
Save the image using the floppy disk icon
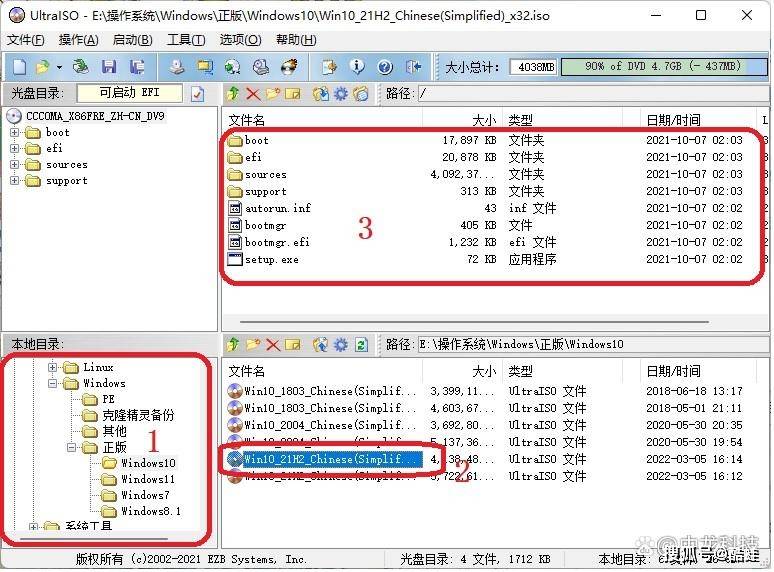tap(109, 67)
